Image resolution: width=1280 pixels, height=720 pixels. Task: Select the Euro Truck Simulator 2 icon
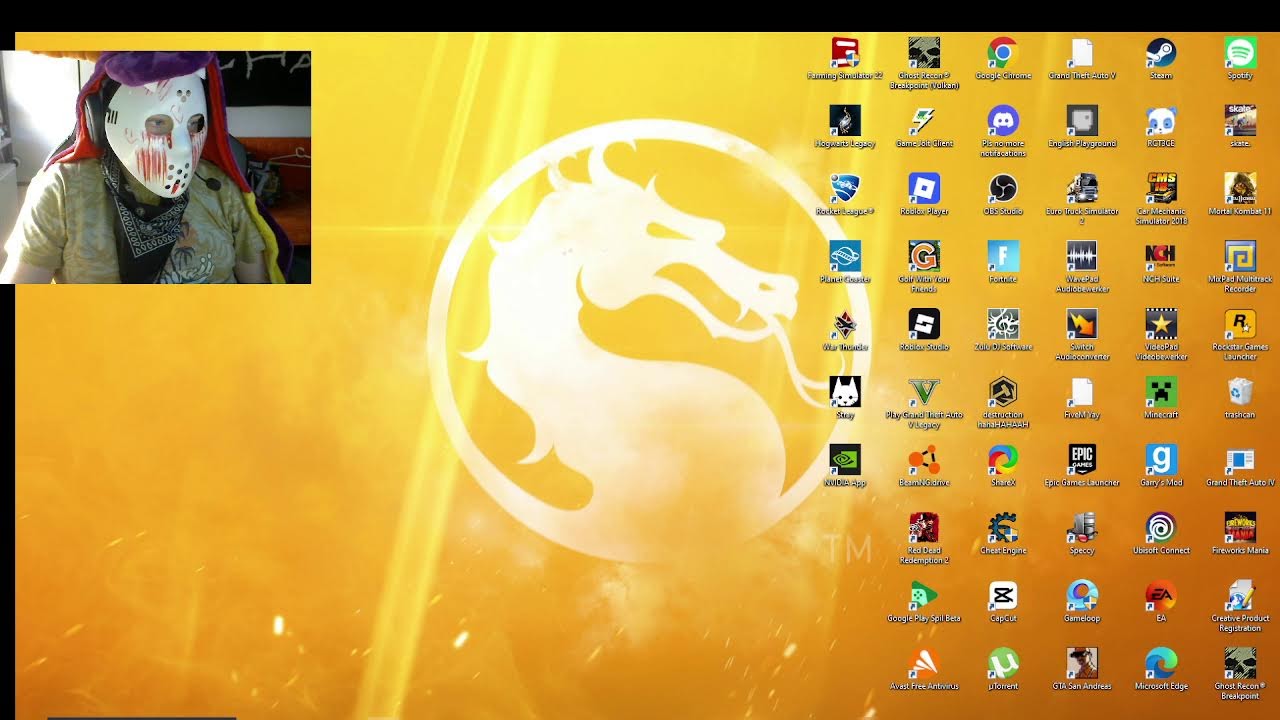[x=1082, y=188]
